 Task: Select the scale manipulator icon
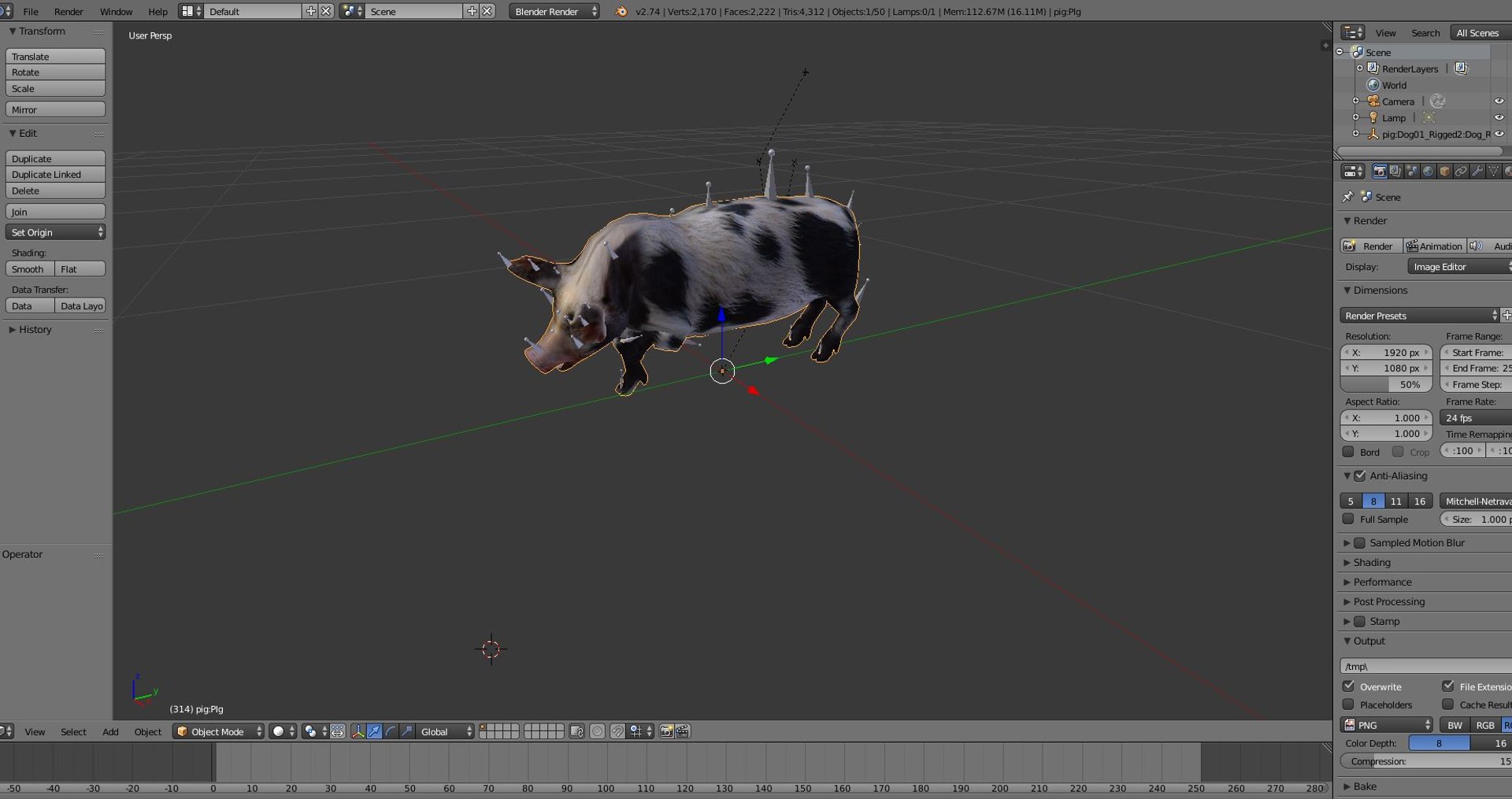[x=406, y=731]
